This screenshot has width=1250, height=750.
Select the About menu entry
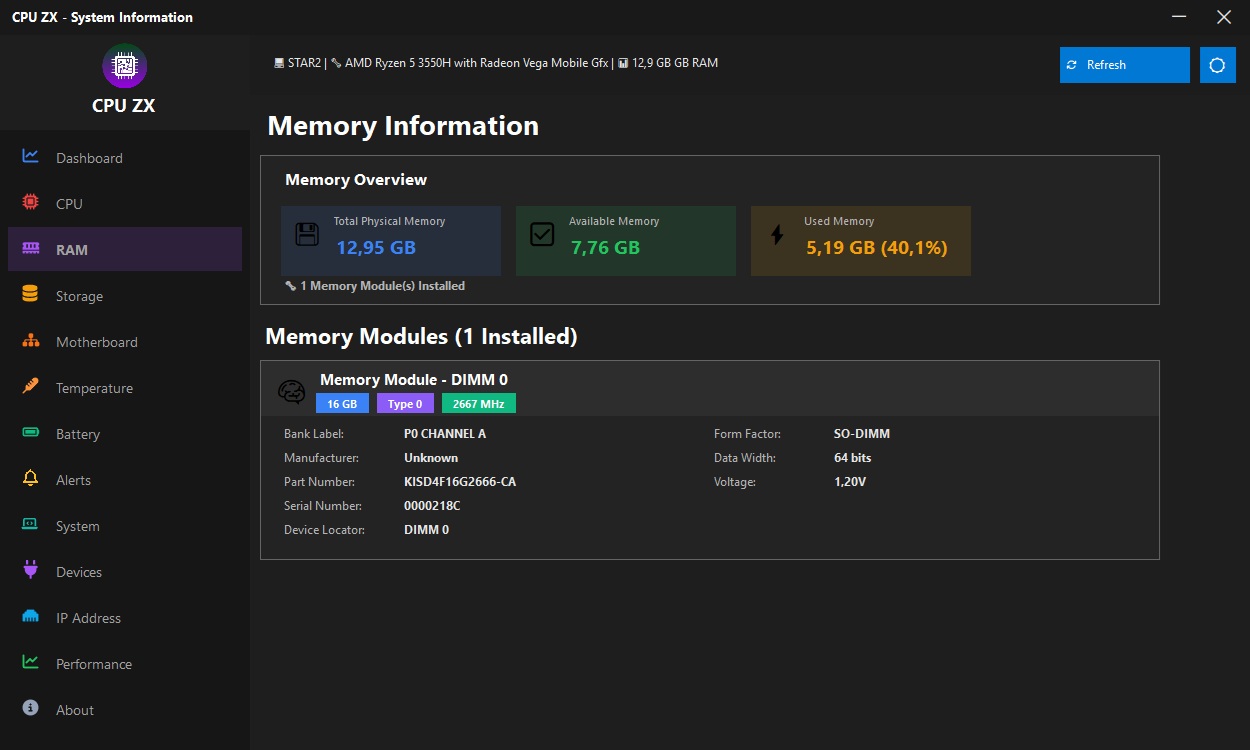coord(74,710)
